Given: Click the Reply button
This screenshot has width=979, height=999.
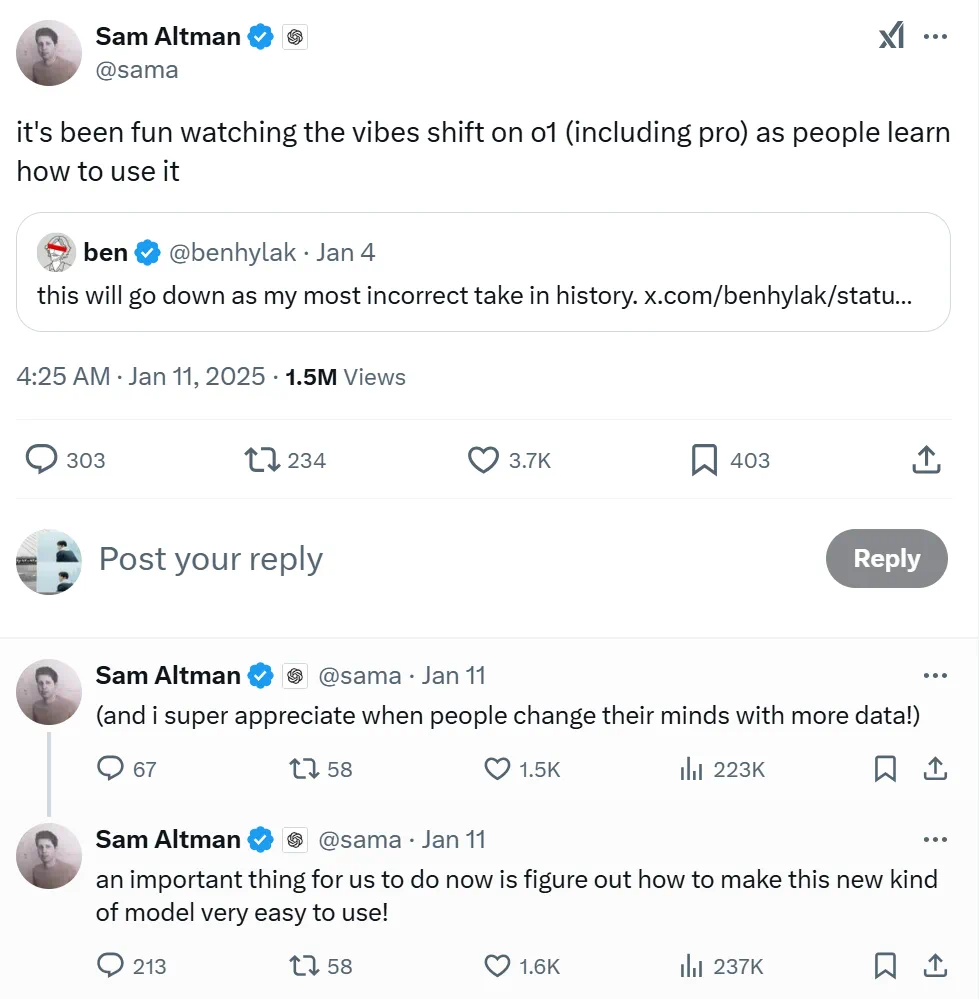Looking at the screenshot, I should pos(887,558).
